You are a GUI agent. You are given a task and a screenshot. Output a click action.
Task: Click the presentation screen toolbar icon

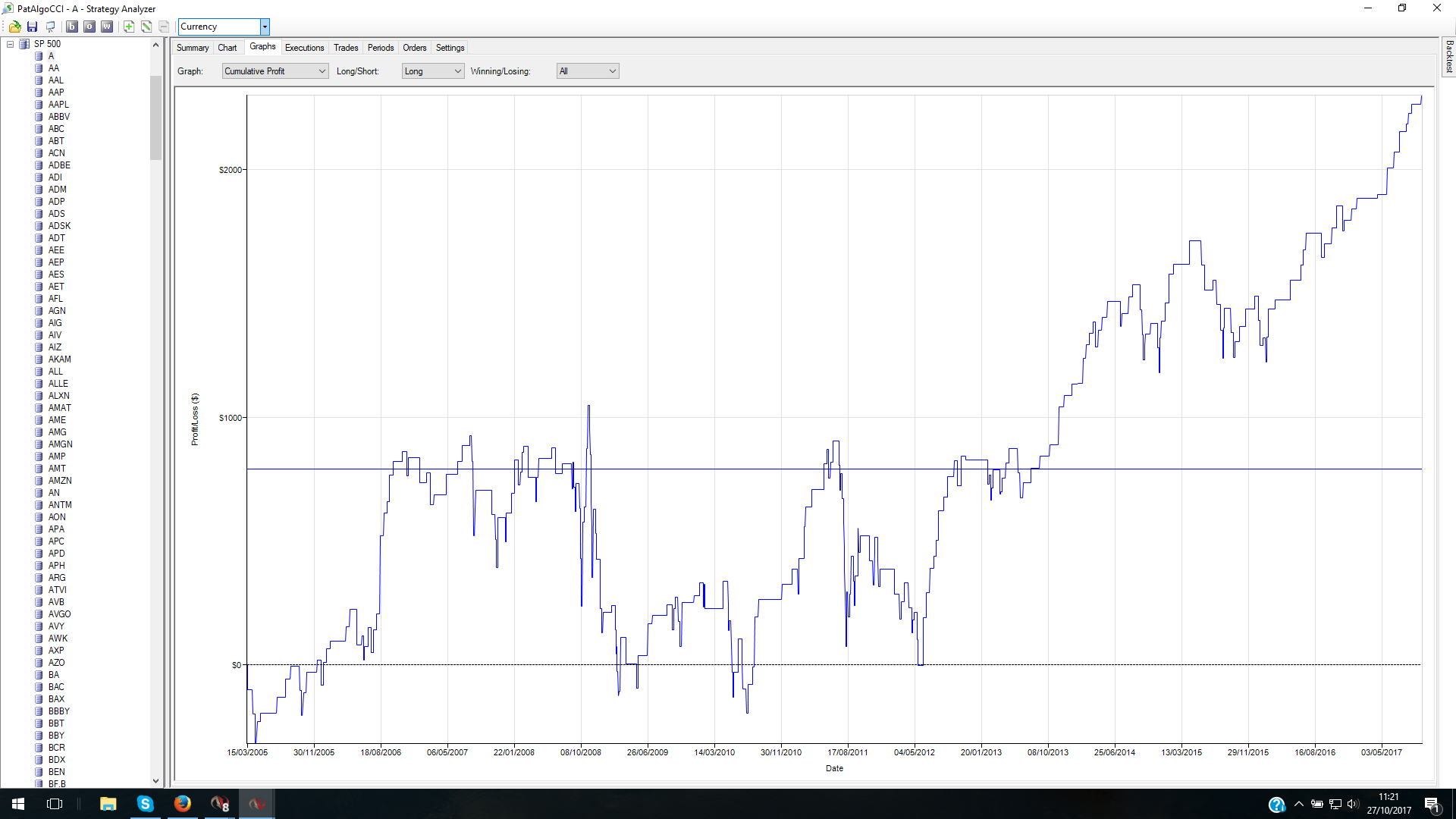[50, 27]
